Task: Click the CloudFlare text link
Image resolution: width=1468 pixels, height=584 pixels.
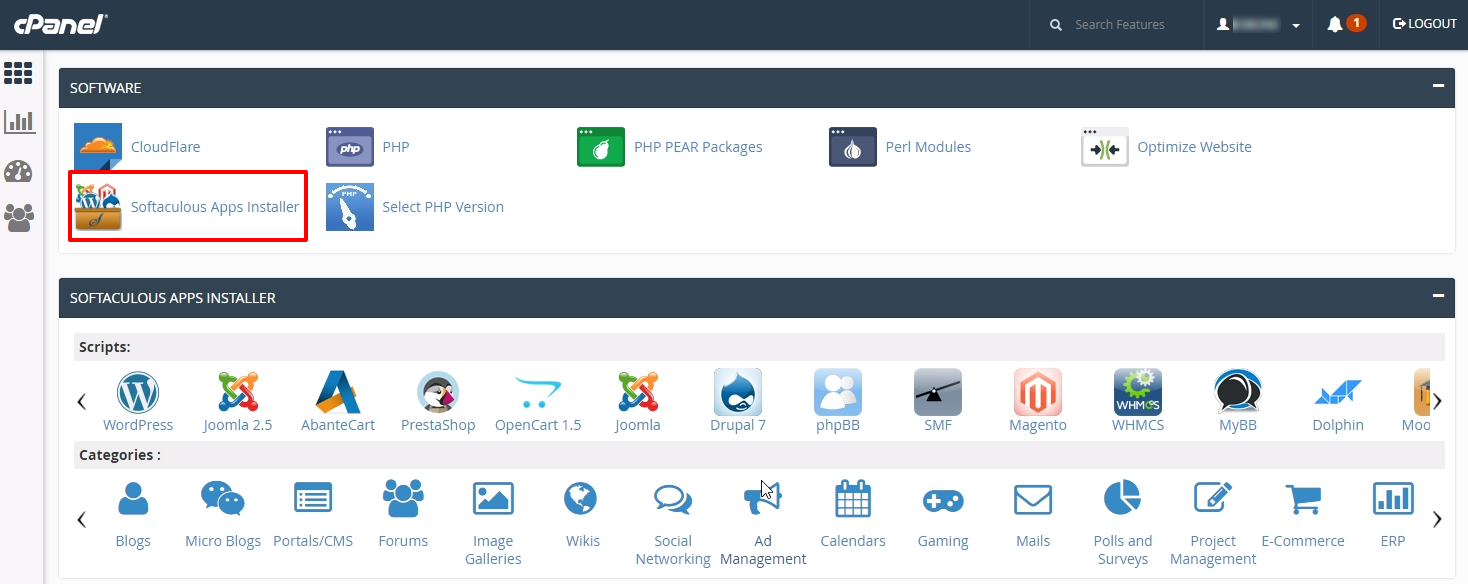Action: tap(165, 147)
